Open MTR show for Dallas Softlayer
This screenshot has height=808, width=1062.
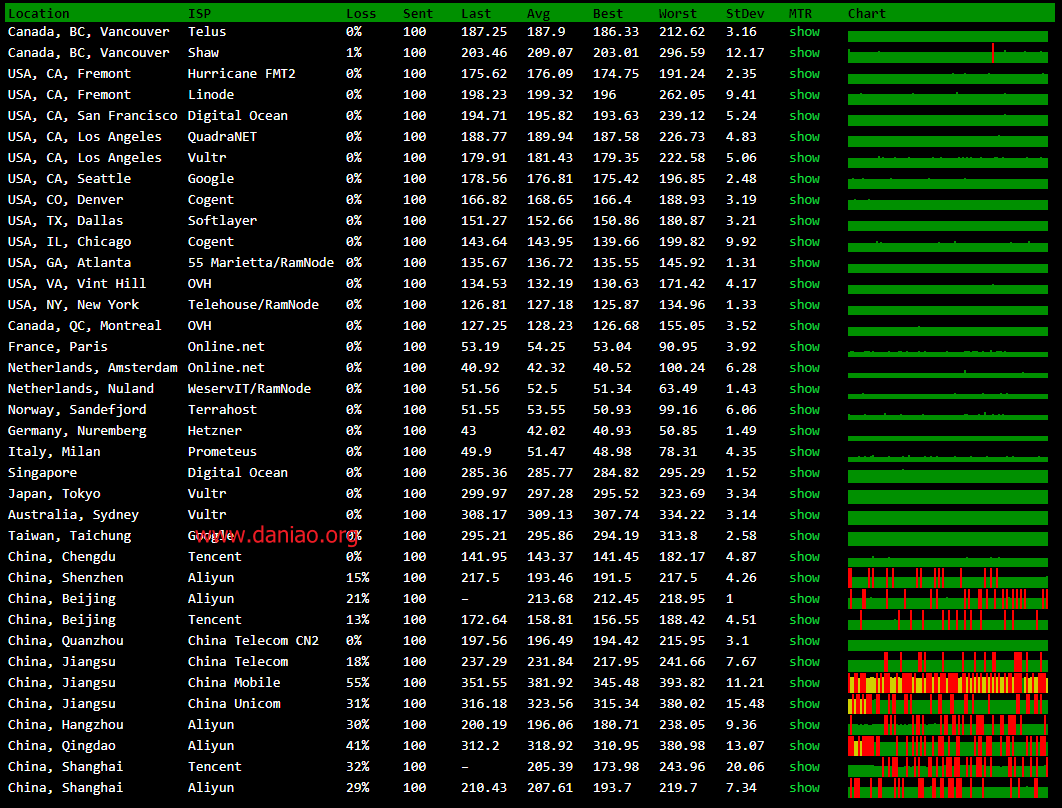coord(804,221)
